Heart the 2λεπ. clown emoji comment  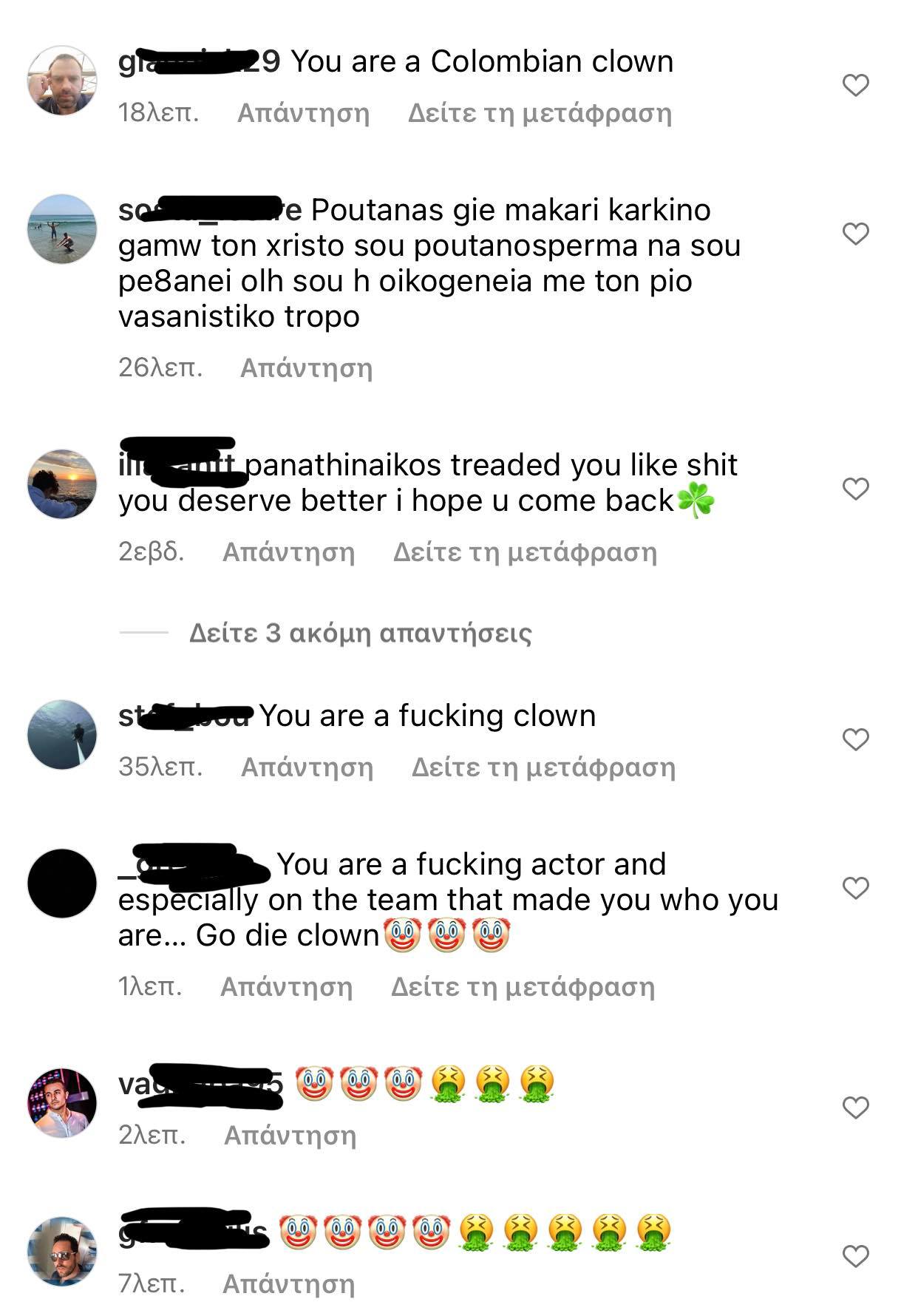pyautogui.click(x=855, y=1108)
